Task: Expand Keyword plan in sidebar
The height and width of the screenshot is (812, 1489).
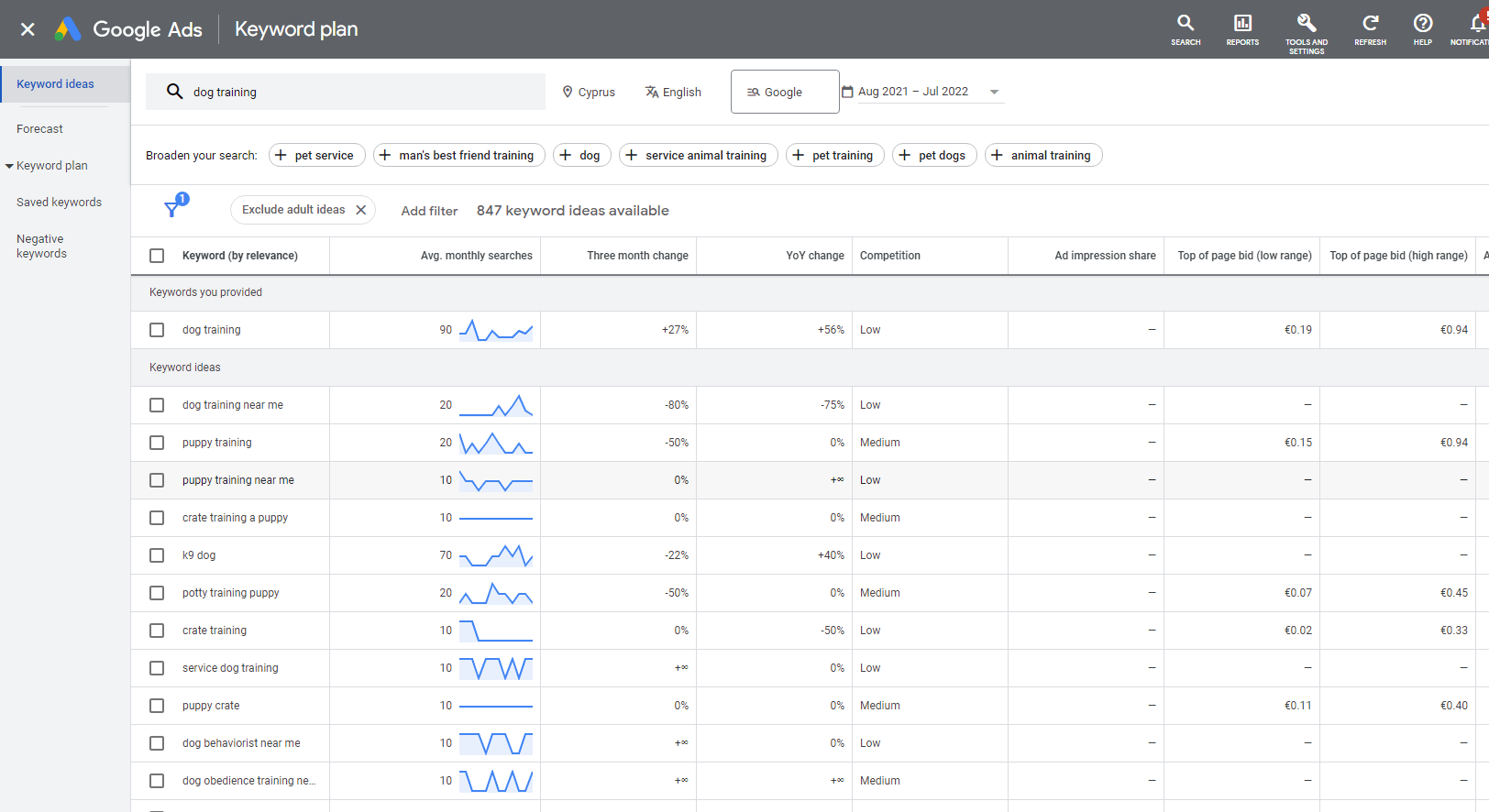Action: click(x=9, y=166)
